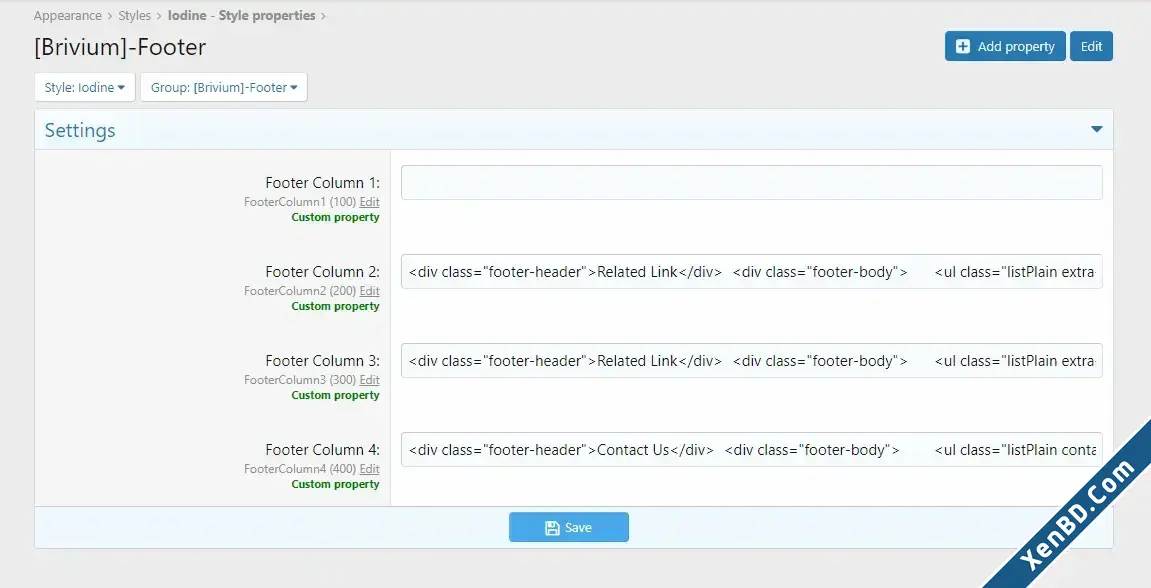Save the style properties
The height and width of the screenshot is (588, 1151).
coord(569,527)
